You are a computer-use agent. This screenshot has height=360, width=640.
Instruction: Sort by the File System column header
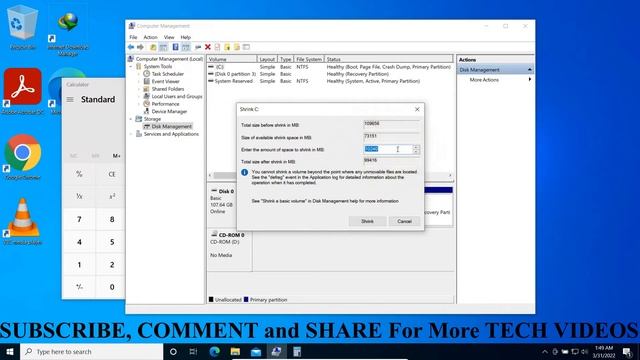309,59
